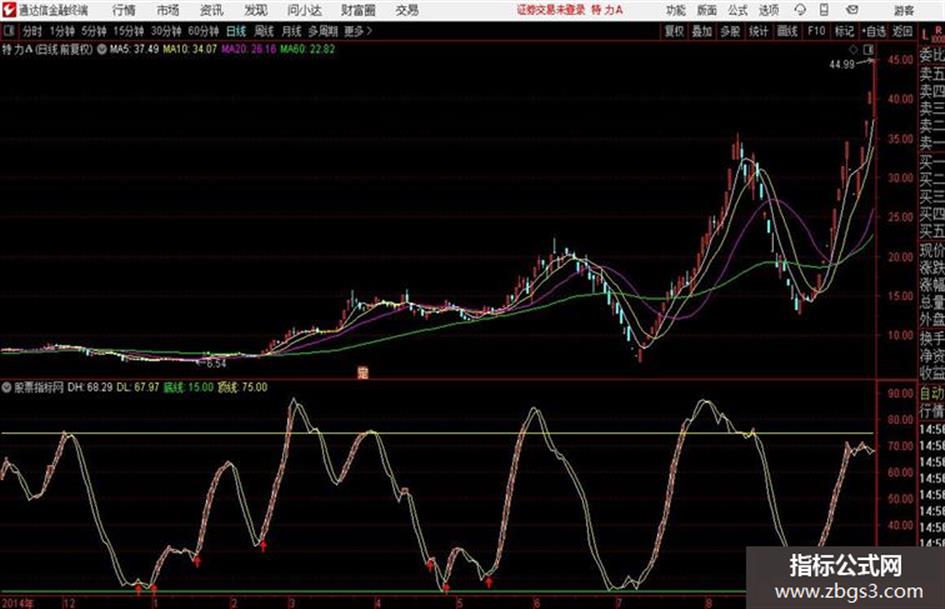Switch to the 60分钟 period tab
The width and height of the screenshot is (945, 609).
[x=203, y=31]
